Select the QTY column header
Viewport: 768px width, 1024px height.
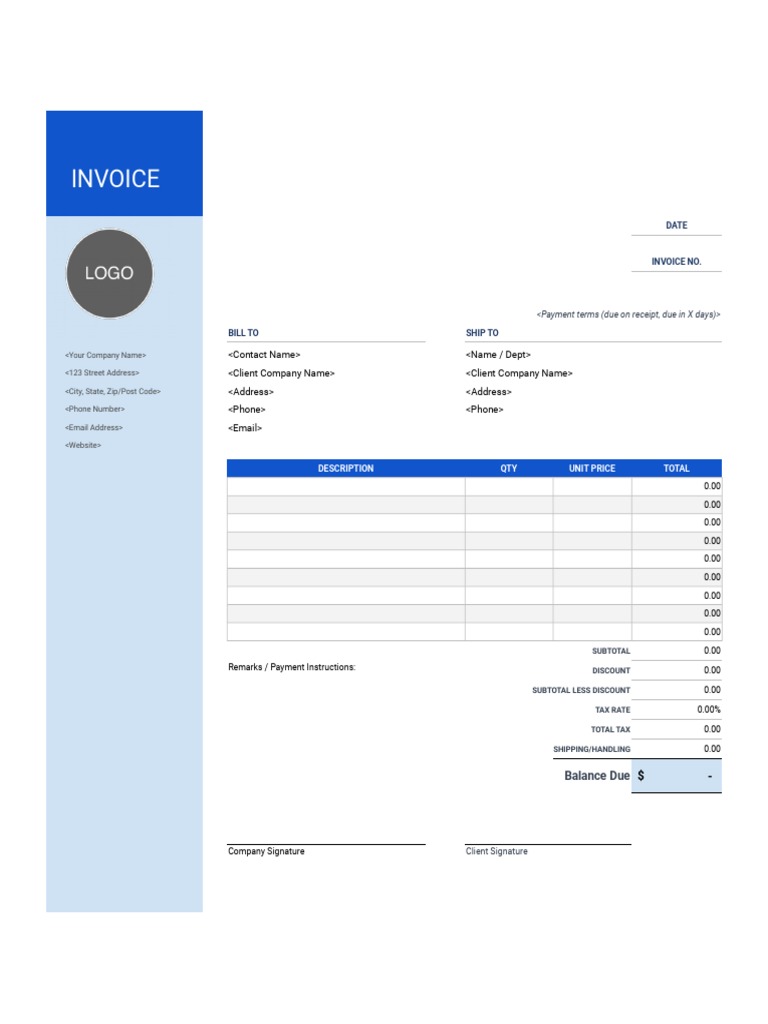[x=508, y=468]
